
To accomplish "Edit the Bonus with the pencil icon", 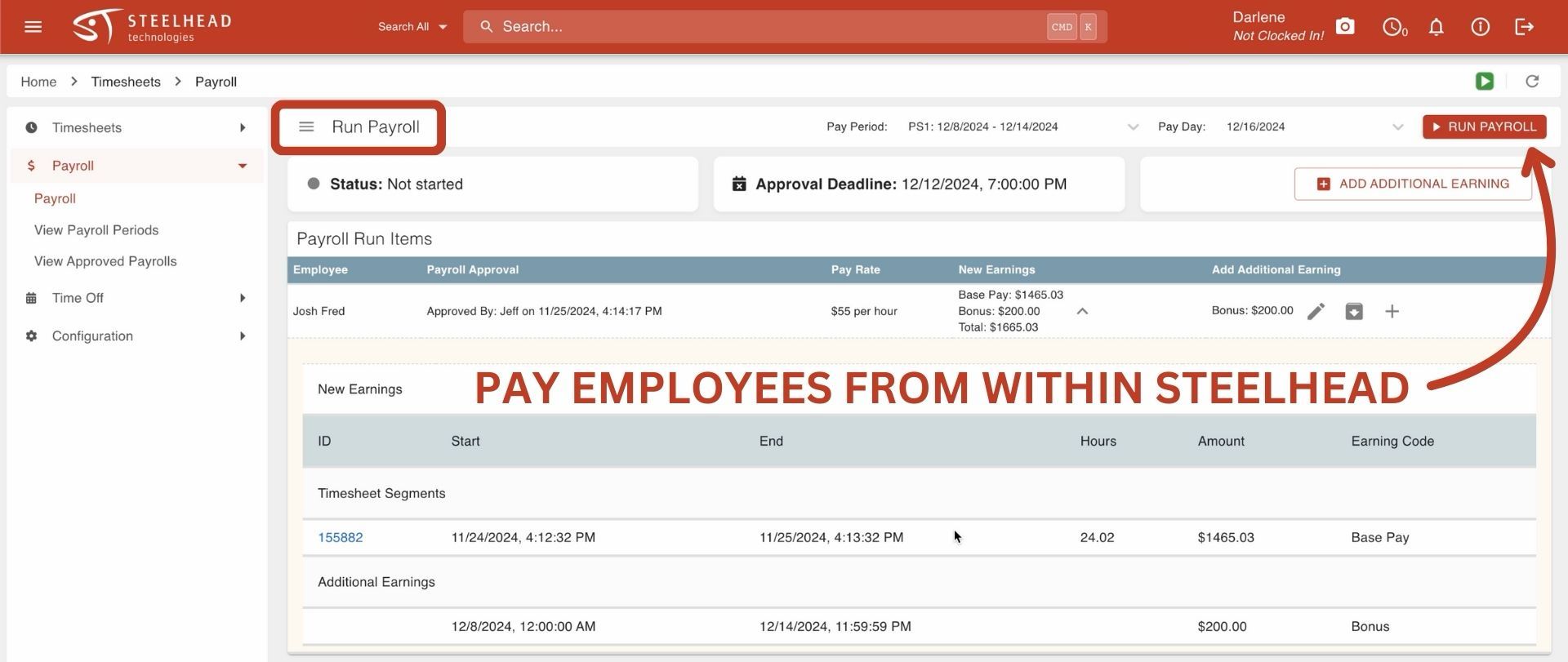I will pyautogui.click(x=1316, y=311).
